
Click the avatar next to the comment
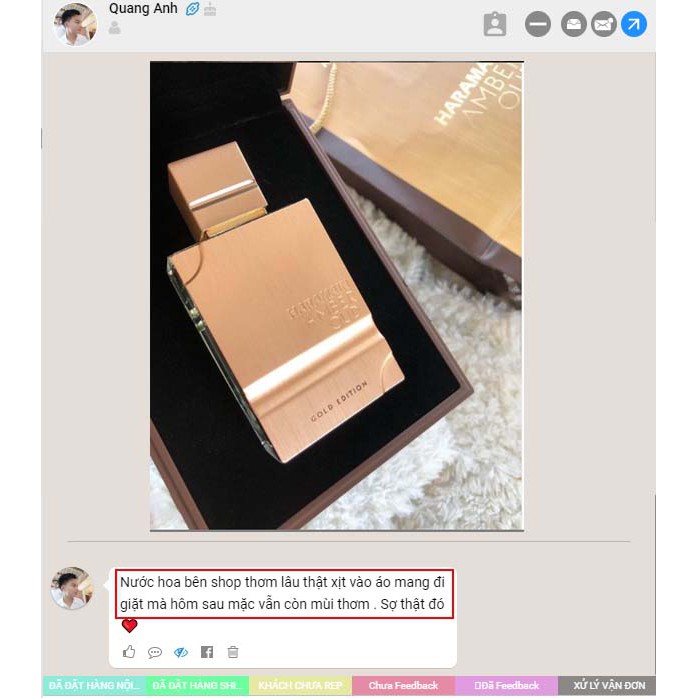[x=73, y=588]
